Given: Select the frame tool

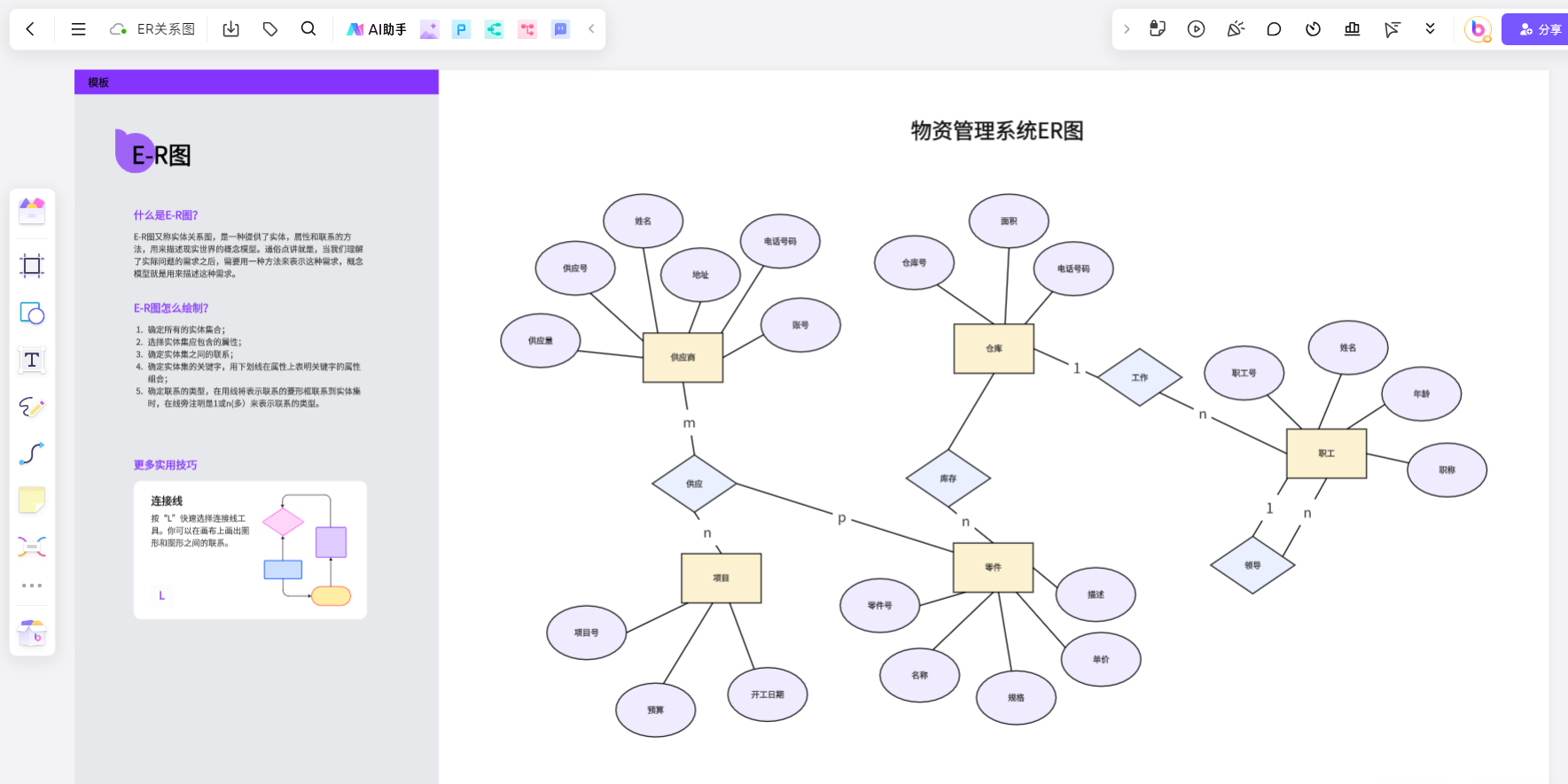Looking at the screenshot, I should tap(32, 266).
